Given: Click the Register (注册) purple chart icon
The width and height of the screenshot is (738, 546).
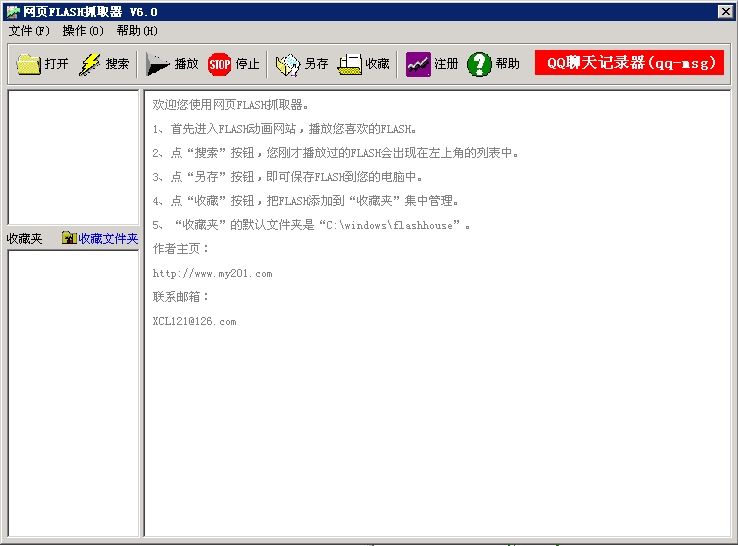Looking at the screenshot, I should [418, 64].
